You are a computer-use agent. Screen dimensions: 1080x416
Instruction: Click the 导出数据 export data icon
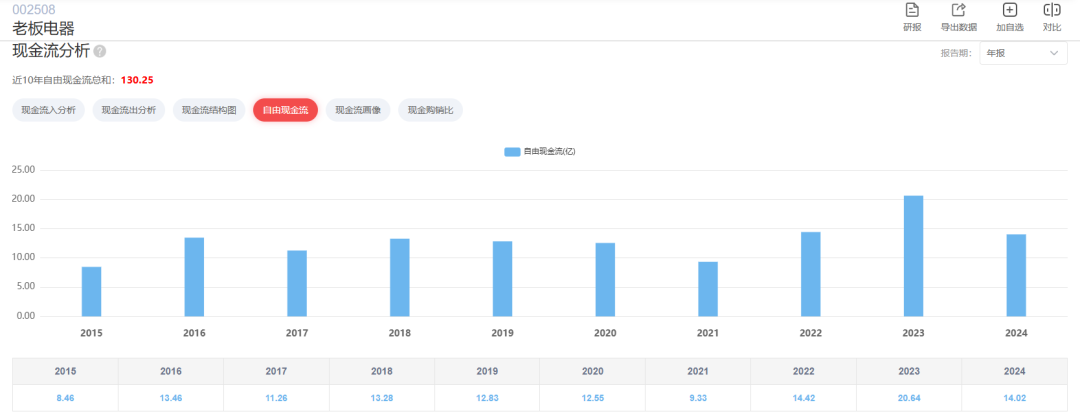(x=959, y=10)
